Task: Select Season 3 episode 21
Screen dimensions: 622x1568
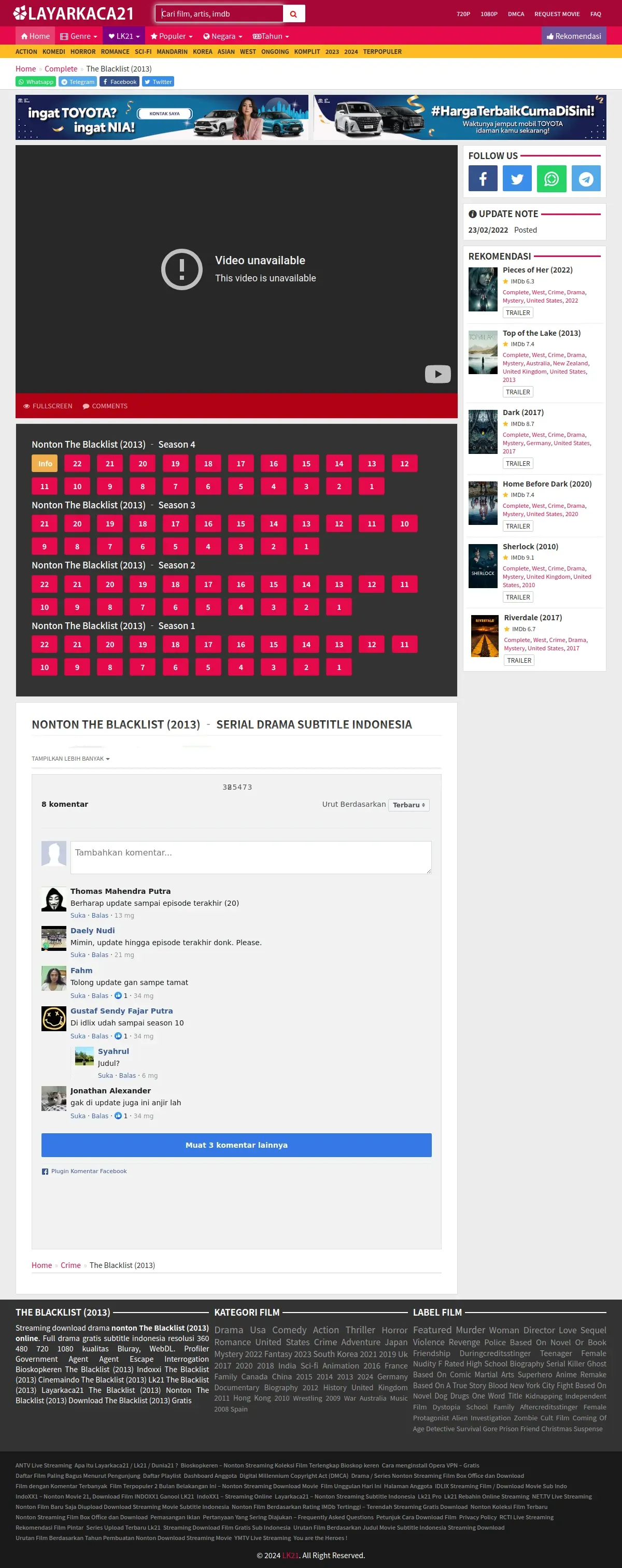Action: point(45,523)
